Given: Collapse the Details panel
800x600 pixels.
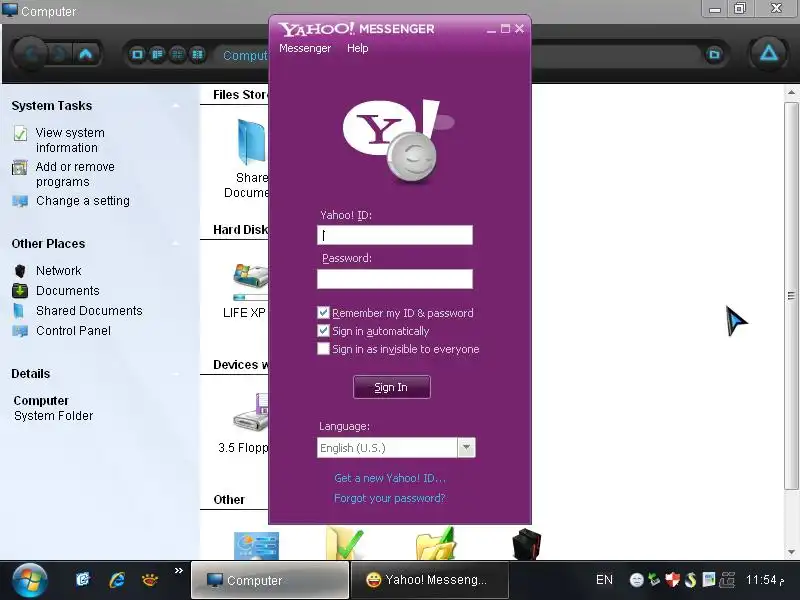Looking at the screenshot, I should [x=176, y=373].
